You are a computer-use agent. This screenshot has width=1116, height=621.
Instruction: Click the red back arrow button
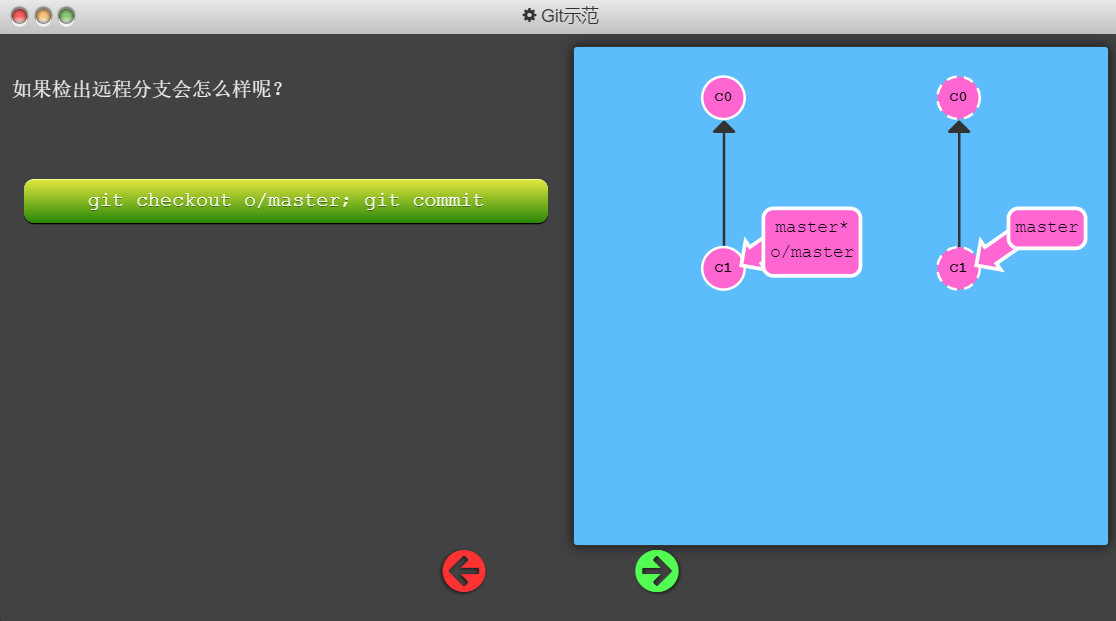pos(464,571)
